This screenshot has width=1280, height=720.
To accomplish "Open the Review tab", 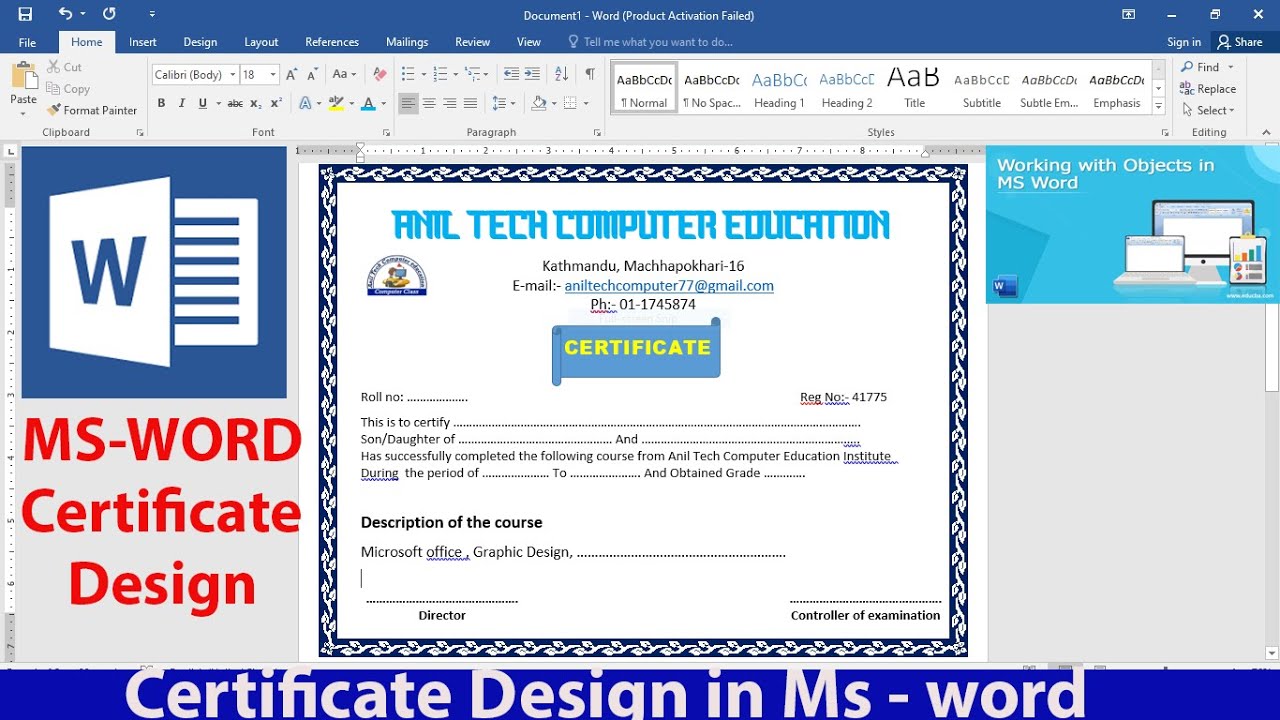I will pos(472,42).
